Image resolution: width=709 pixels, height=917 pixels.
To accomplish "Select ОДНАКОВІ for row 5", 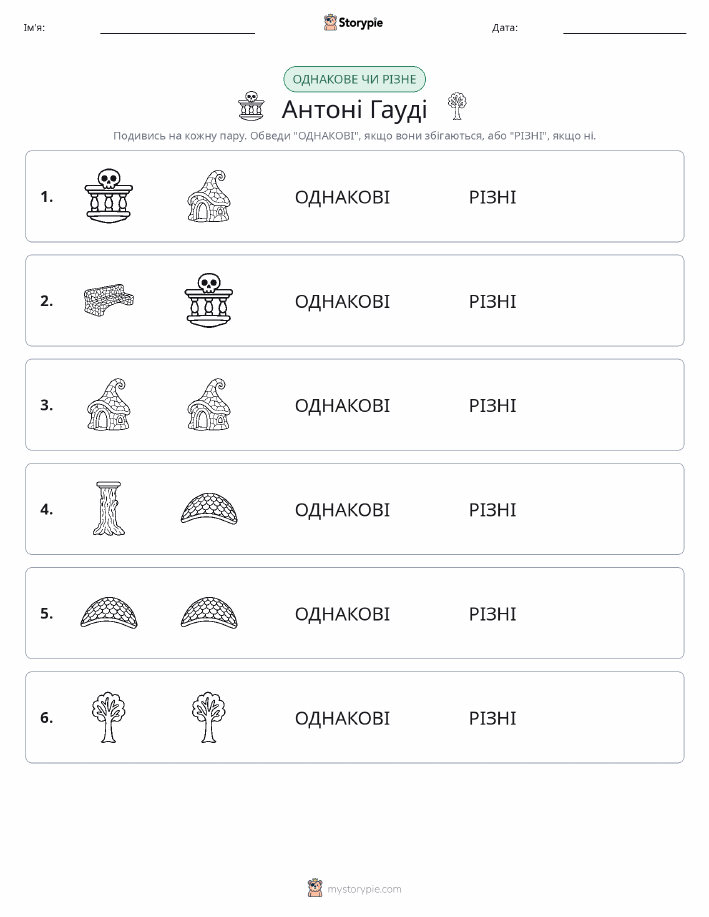I will [x=342, y=614].
